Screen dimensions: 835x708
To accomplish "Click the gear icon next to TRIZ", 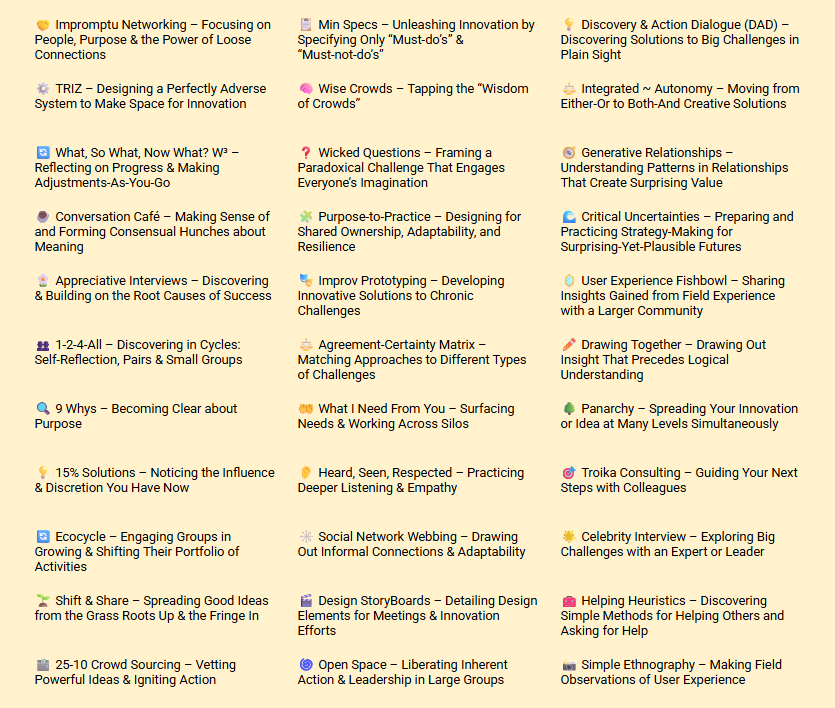I will 43,89.
